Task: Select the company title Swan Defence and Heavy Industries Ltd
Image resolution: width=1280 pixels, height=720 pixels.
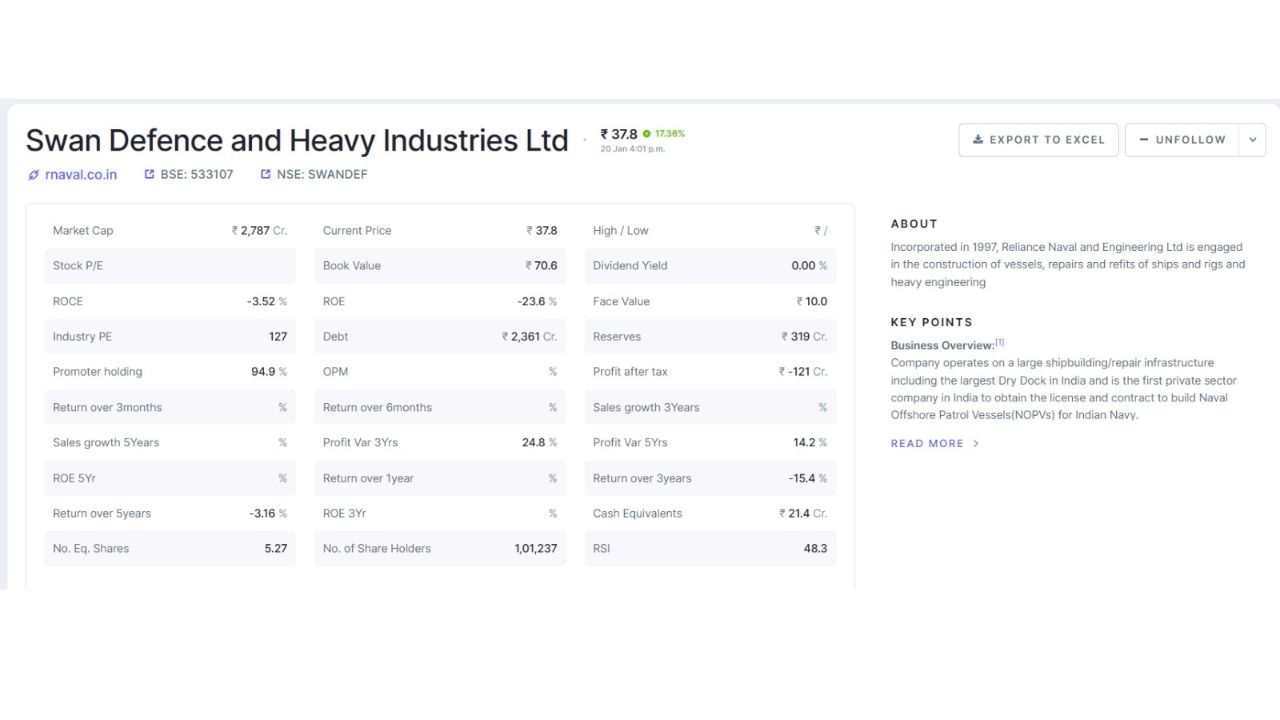Action: 297,140
